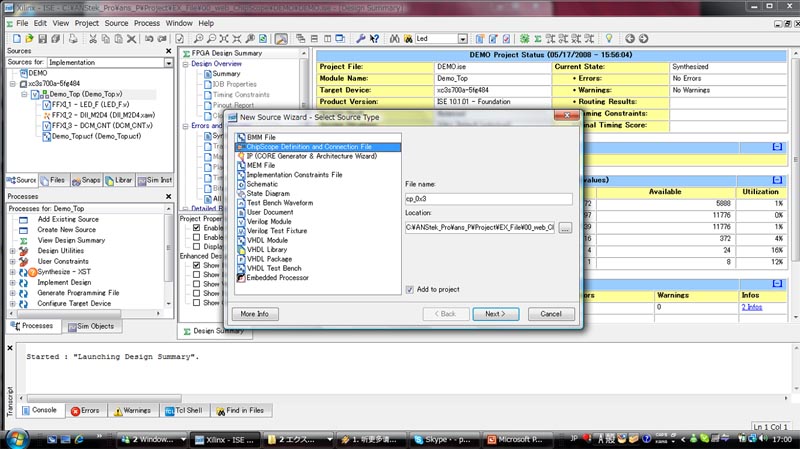Click the light bulb tips icon
The image size is (800, 449).
pyautogui.click(x=609, y=39)
